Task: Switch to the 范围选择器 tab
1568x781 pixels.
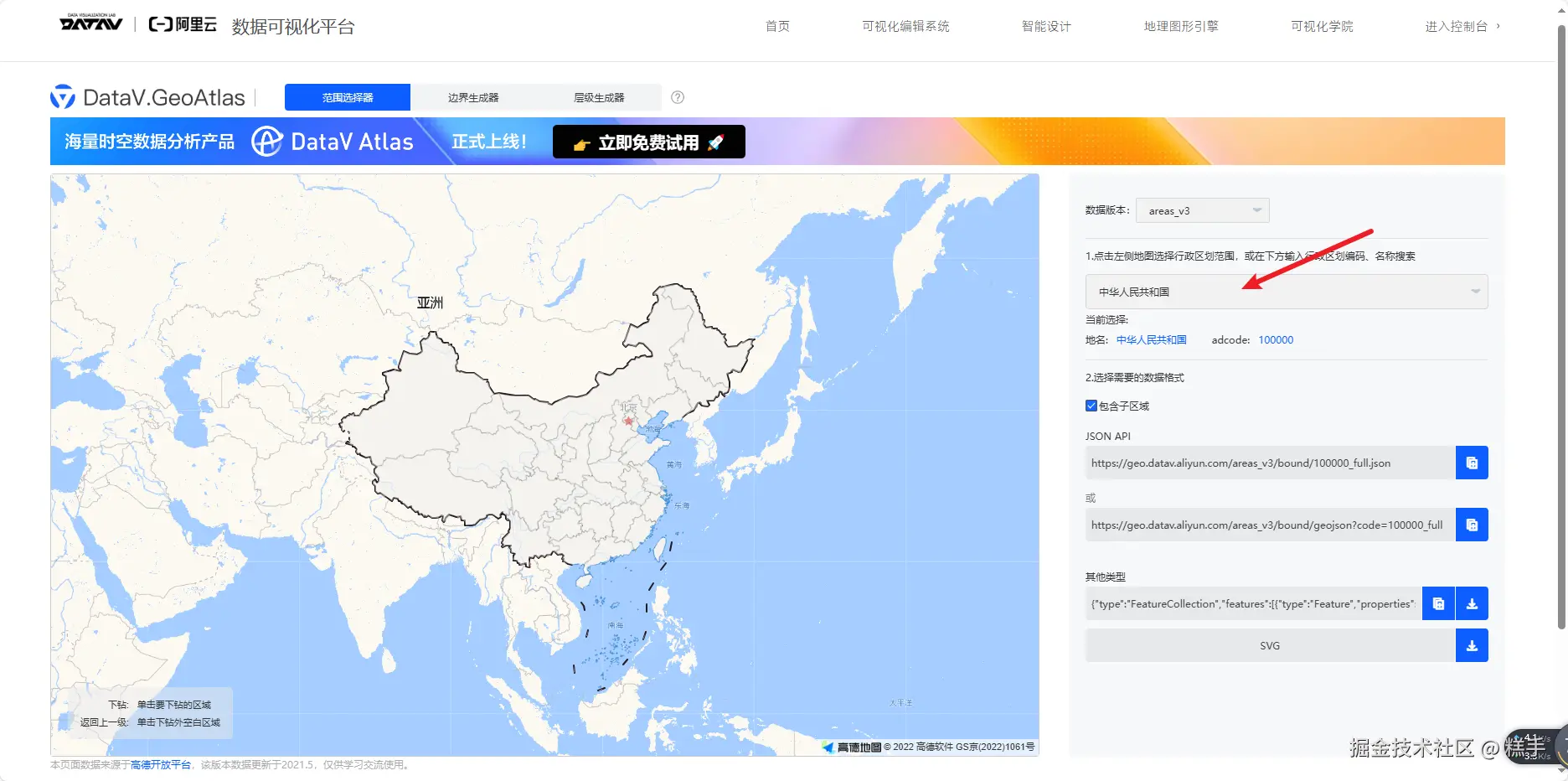Action: click(348, 97)
